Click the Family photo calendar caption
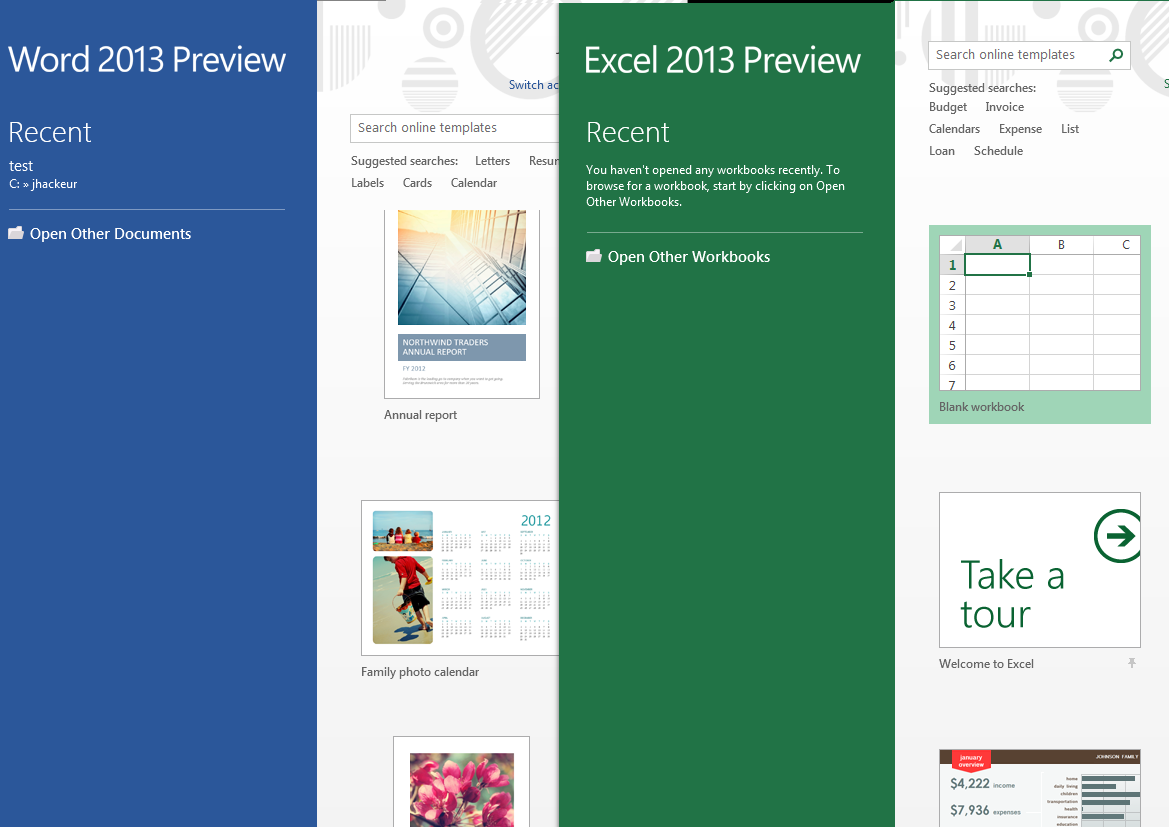The height and width of the screenshot is (827, 1169). [420, 672]
